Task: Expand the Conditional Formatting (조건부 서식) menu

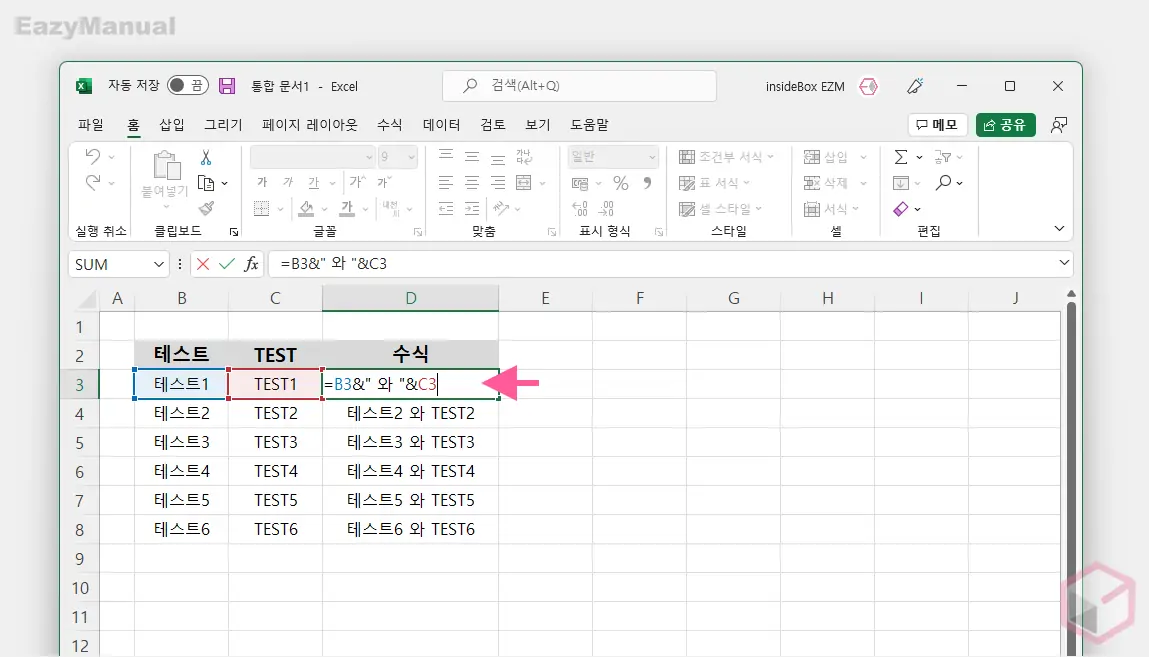Action: point(726,157)
